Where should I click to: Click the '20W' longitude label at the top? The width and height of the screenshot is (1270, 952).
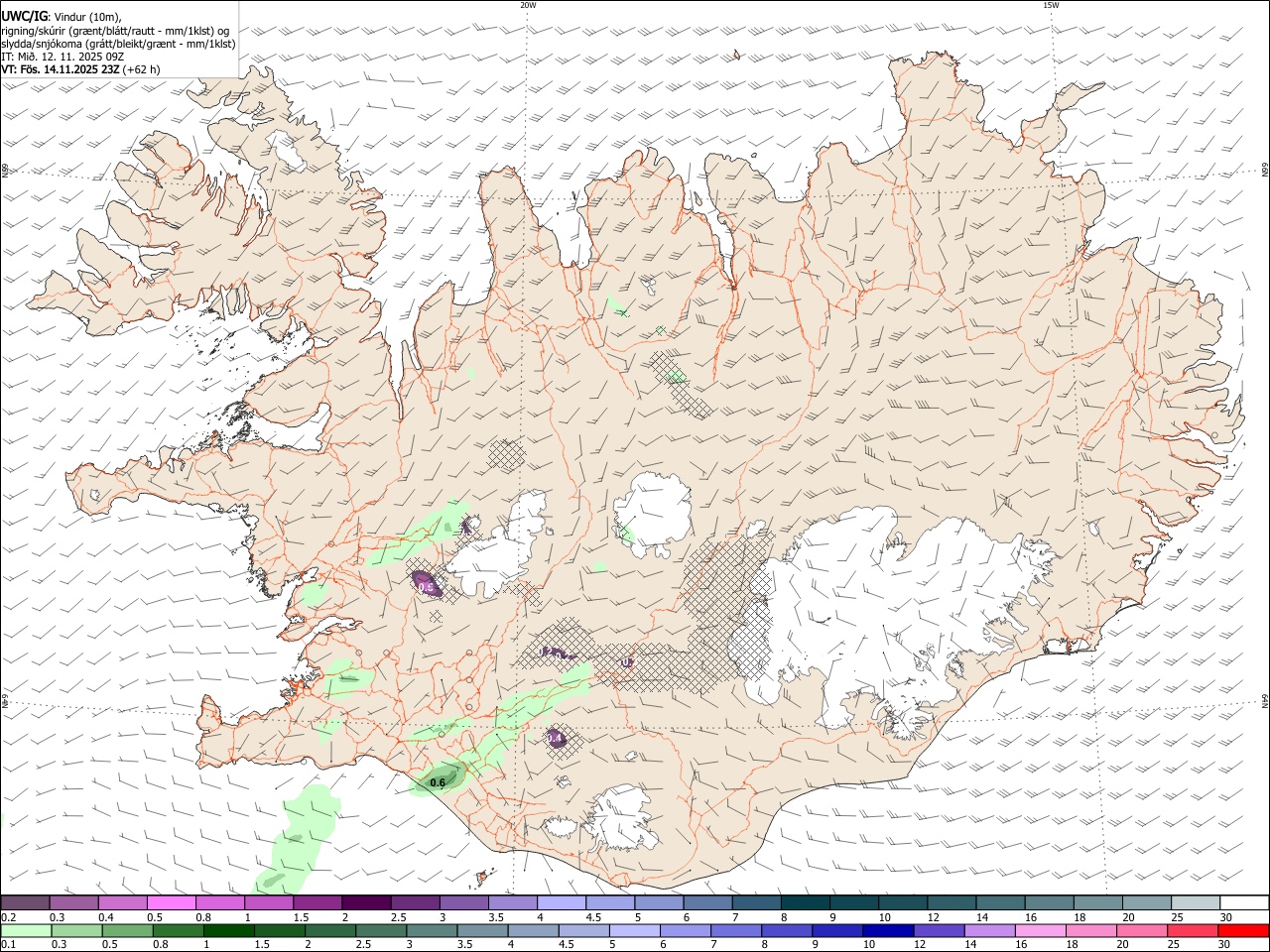[x=528, y=5]
